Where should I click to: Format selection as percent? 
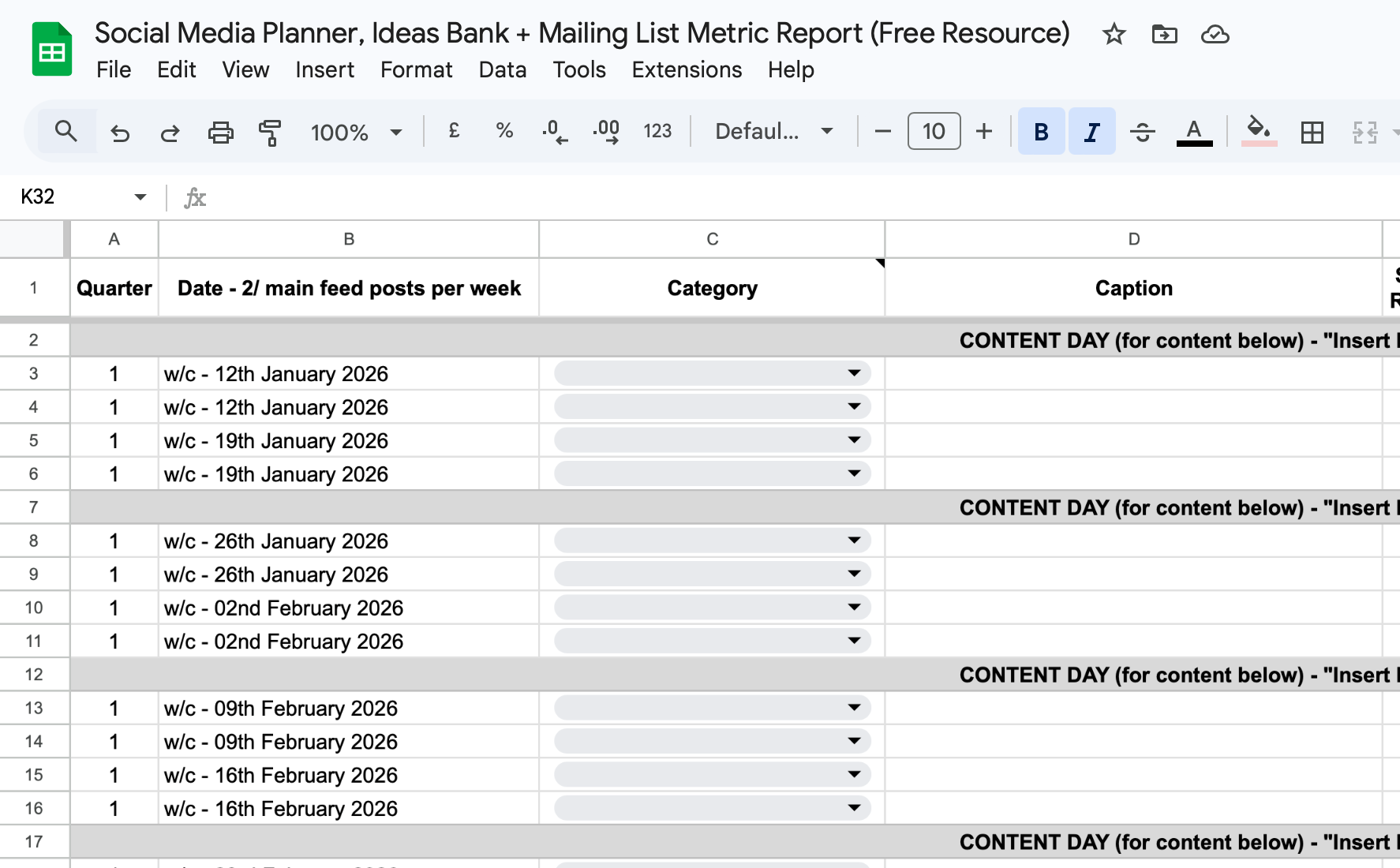(x=503, y=131)
